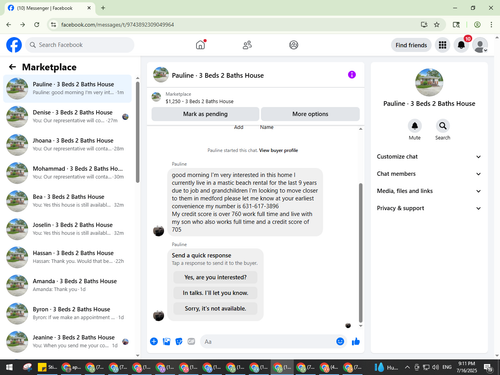Open Jeanine conversation in chat list
Viewport: 500px width, 375px height.
coord(67,341)
